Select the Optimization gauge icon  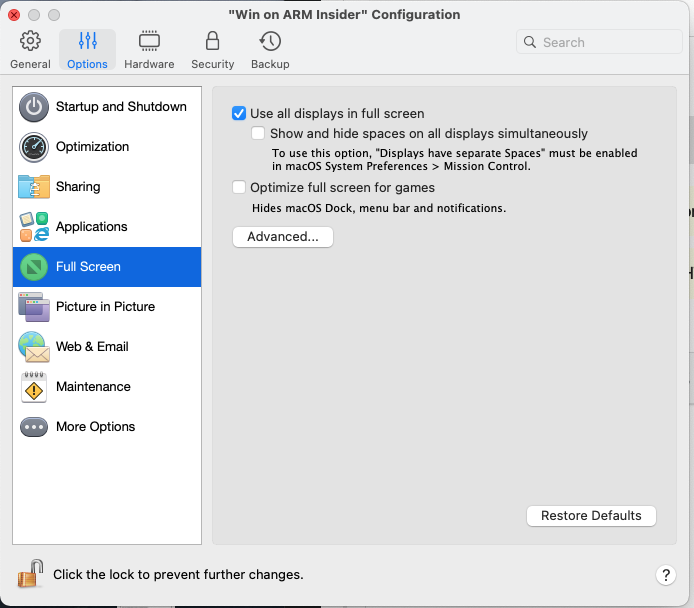pos(34,147)
